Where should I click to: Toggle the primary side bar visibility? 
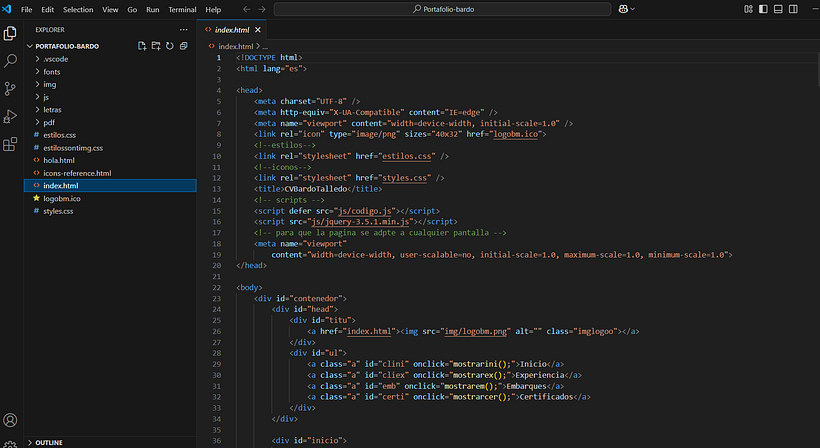click(x=764, y=9)
